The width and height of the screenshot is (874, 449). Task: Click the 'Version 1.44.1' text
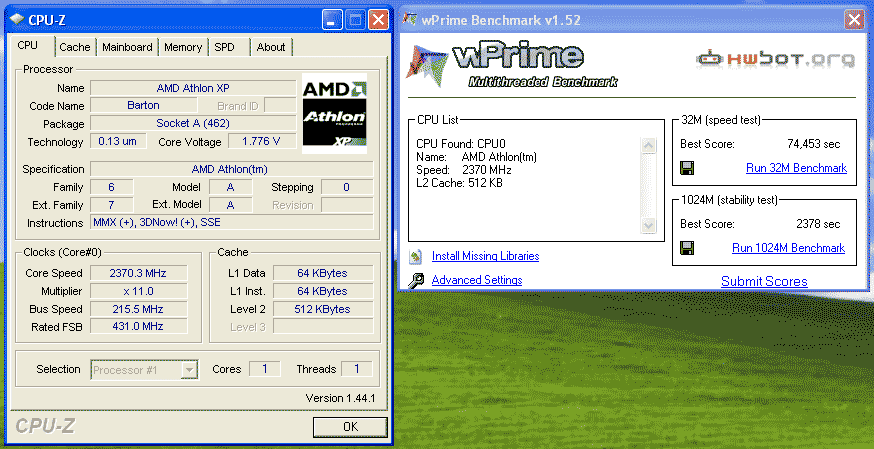(x=340, y=398)
